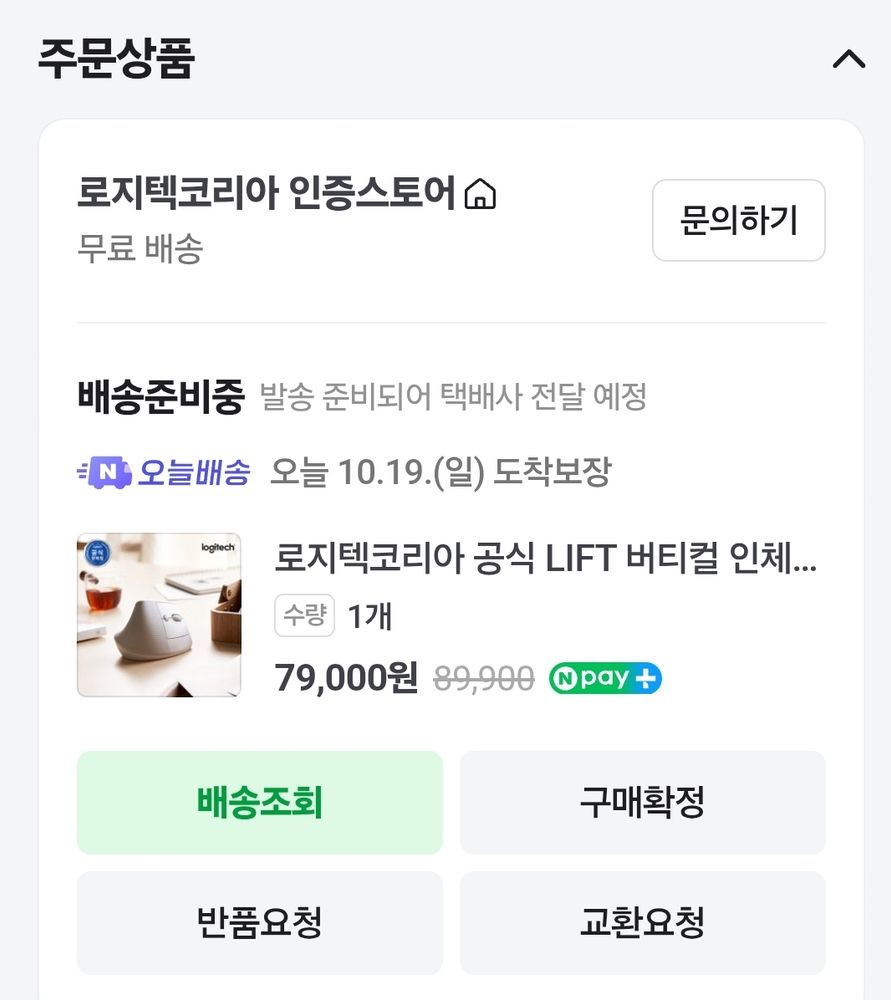Track shipment with 배송조회 button
Image resolution: width=891 pixels, height=1000 pixels.
[260, 802]
